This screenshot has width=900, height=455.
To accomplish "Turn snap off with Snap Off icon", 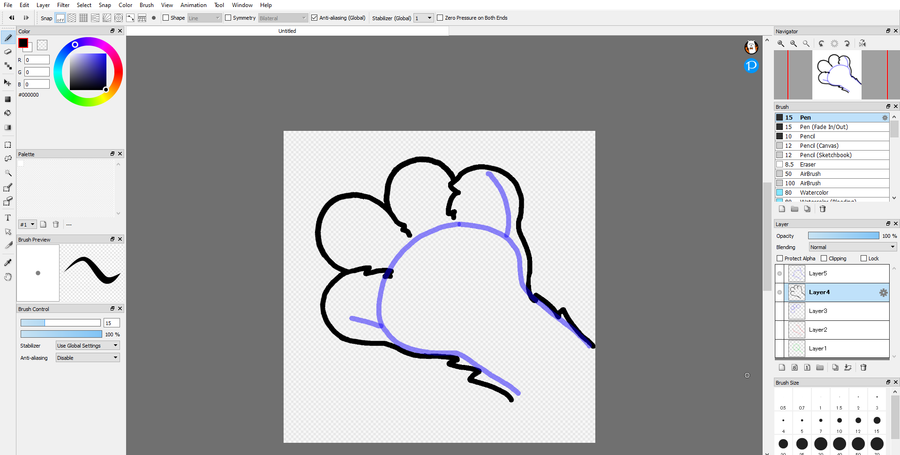I will [x=60, y=18].
